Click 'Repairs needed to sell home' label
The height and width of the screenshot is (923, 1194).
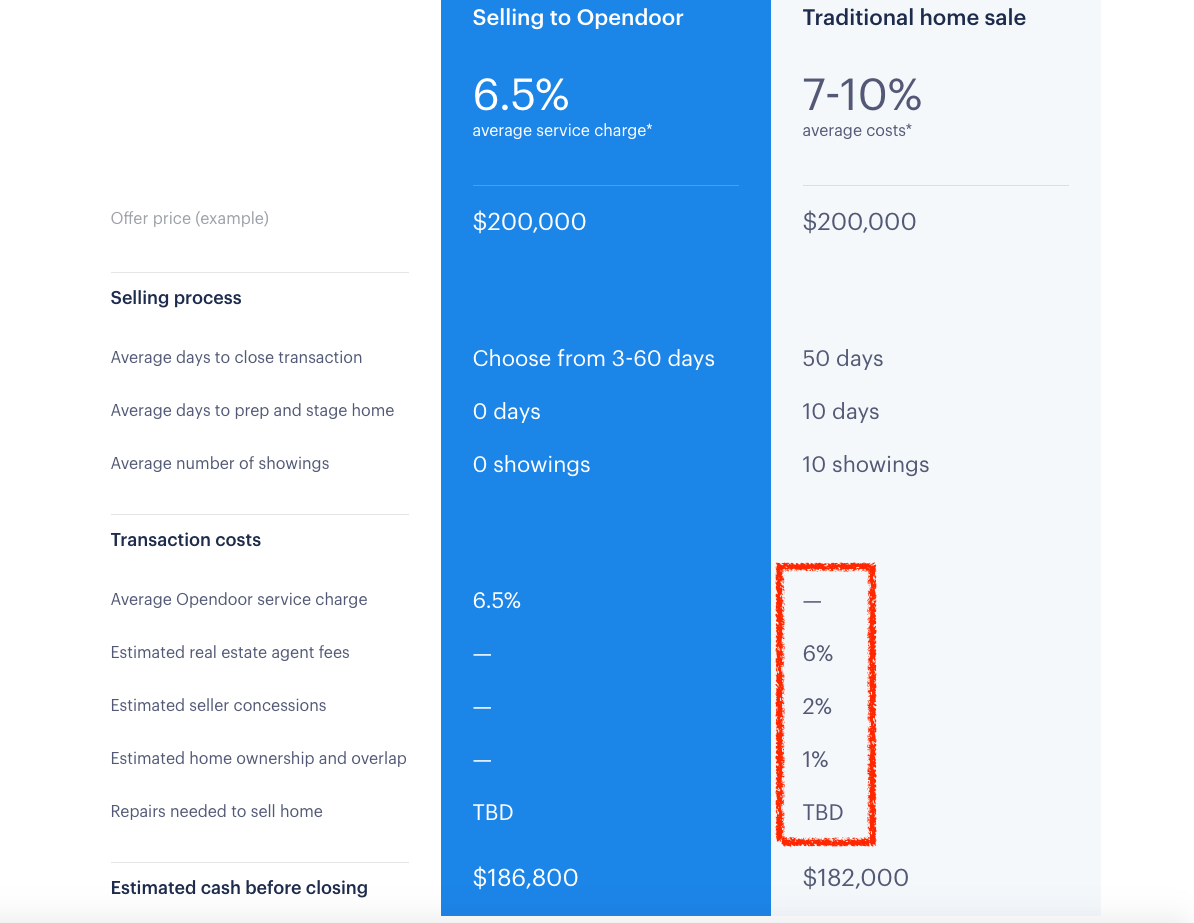click(x=217, y=811)
